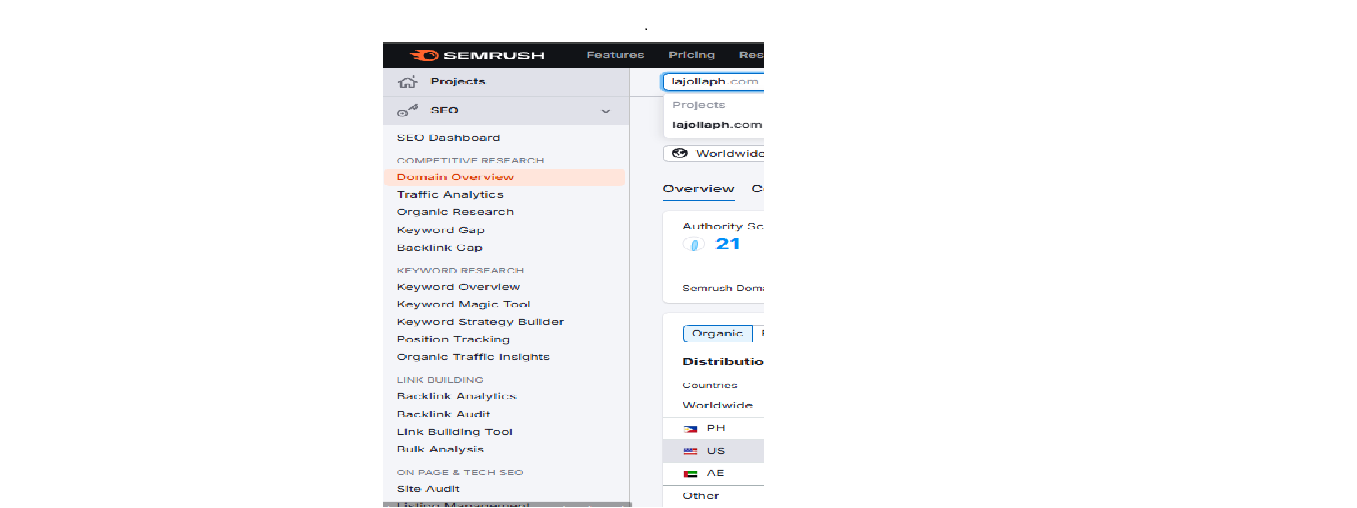Click the domain search input field
Screen dimensions: 1357x508
coord(713,82)
